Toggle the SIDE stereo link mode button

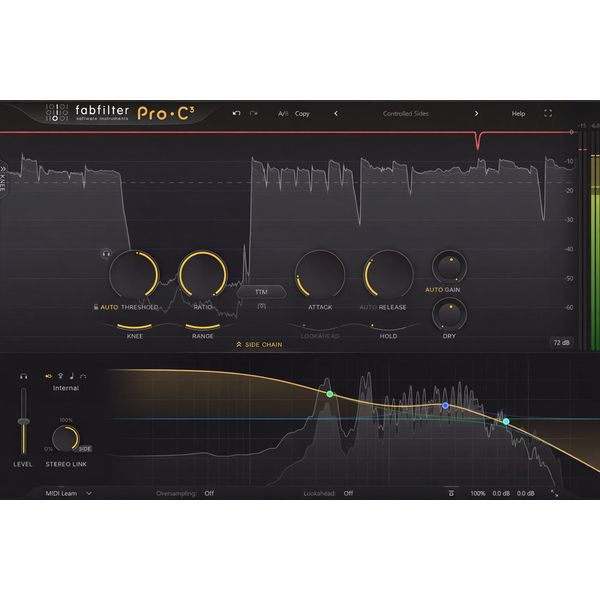[x=85, y=449]
